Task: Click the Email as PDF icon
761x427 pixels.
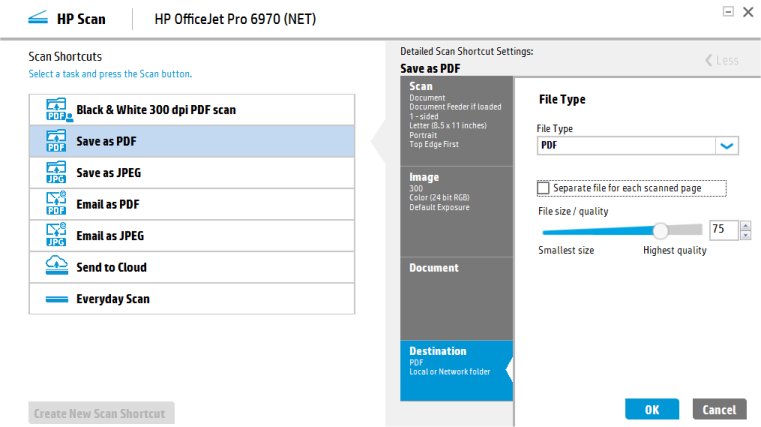Action: (x=56, y=204)
